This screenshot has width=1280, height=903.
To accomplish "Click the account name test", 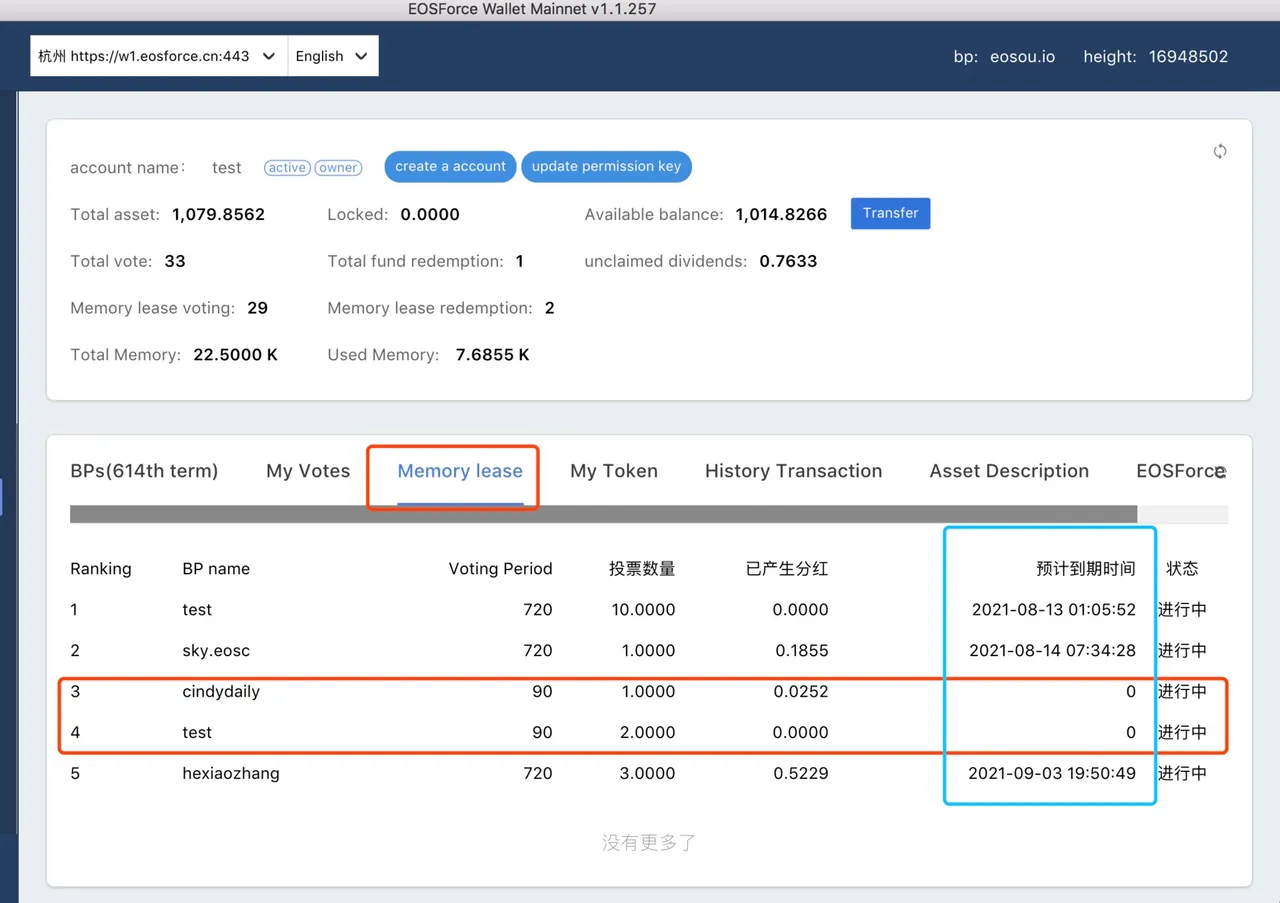I will point(227,167).
